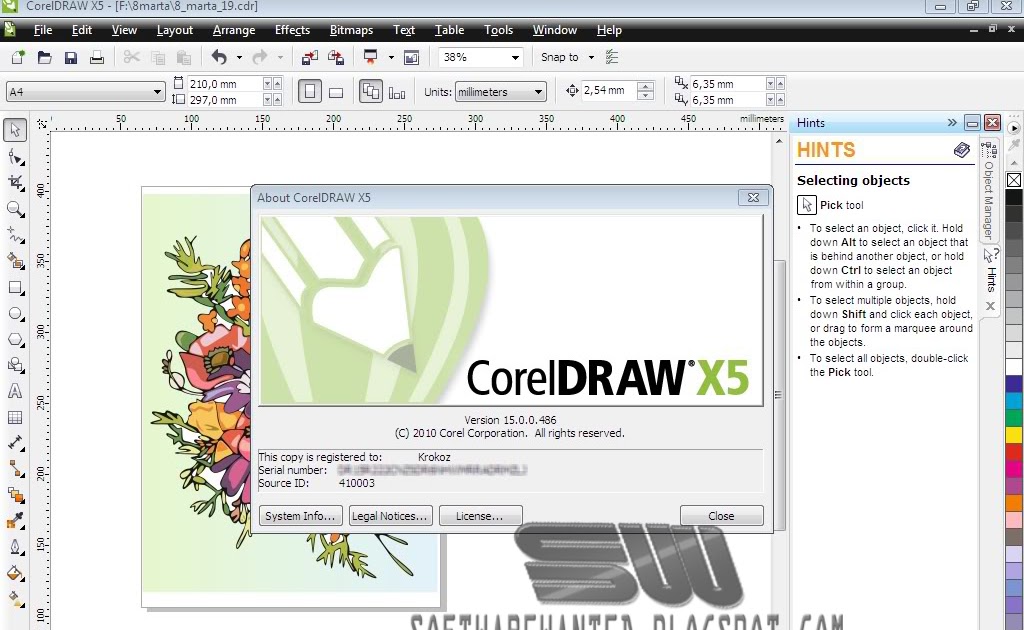Image resolution: width=1024 pixels, height=630 pixels.
Task: Click the Export icon
Action: point(336,57)
